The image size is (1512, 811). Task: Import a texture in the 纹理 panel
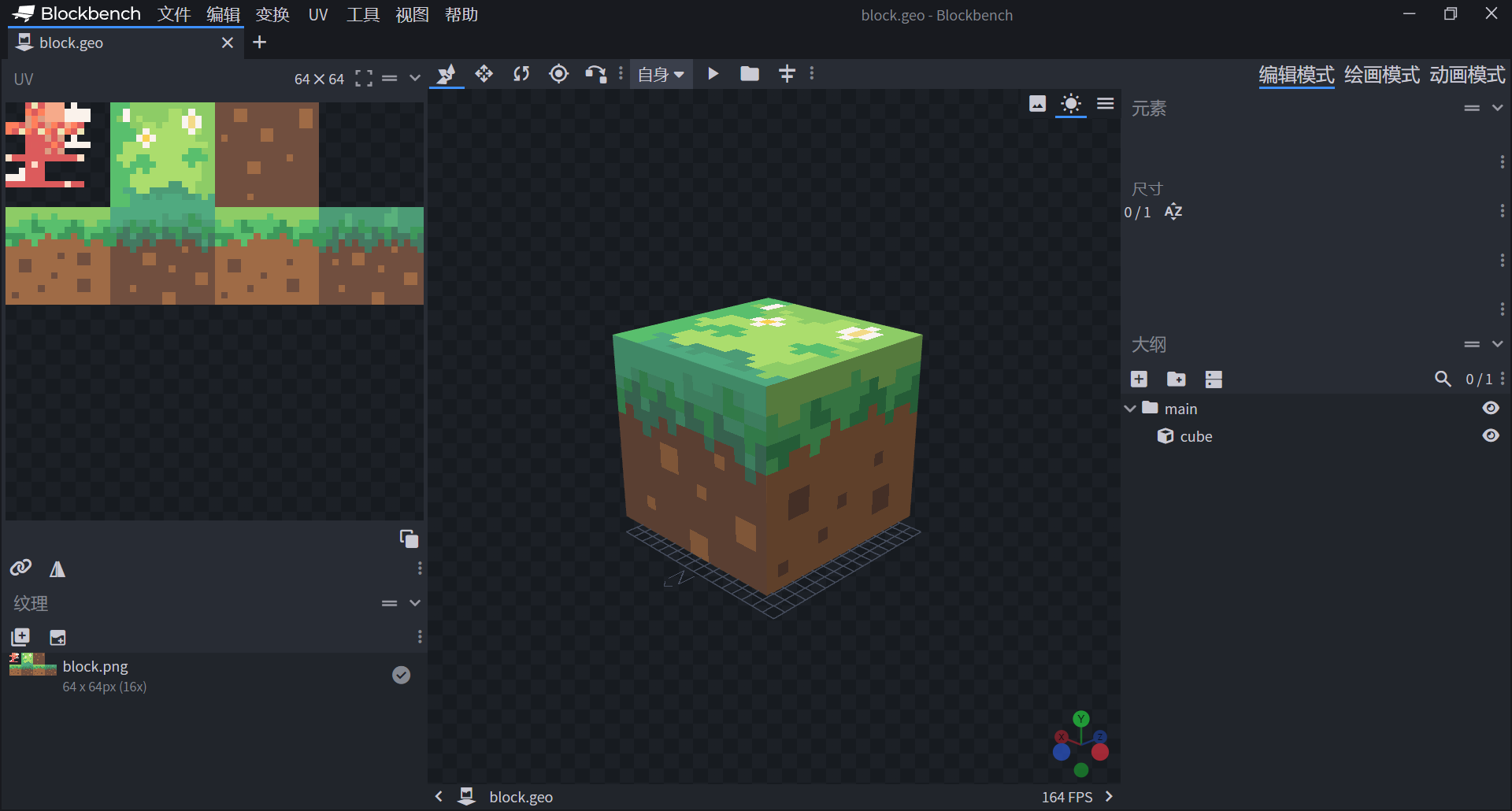pyautogui.click(x=57, y=637)
